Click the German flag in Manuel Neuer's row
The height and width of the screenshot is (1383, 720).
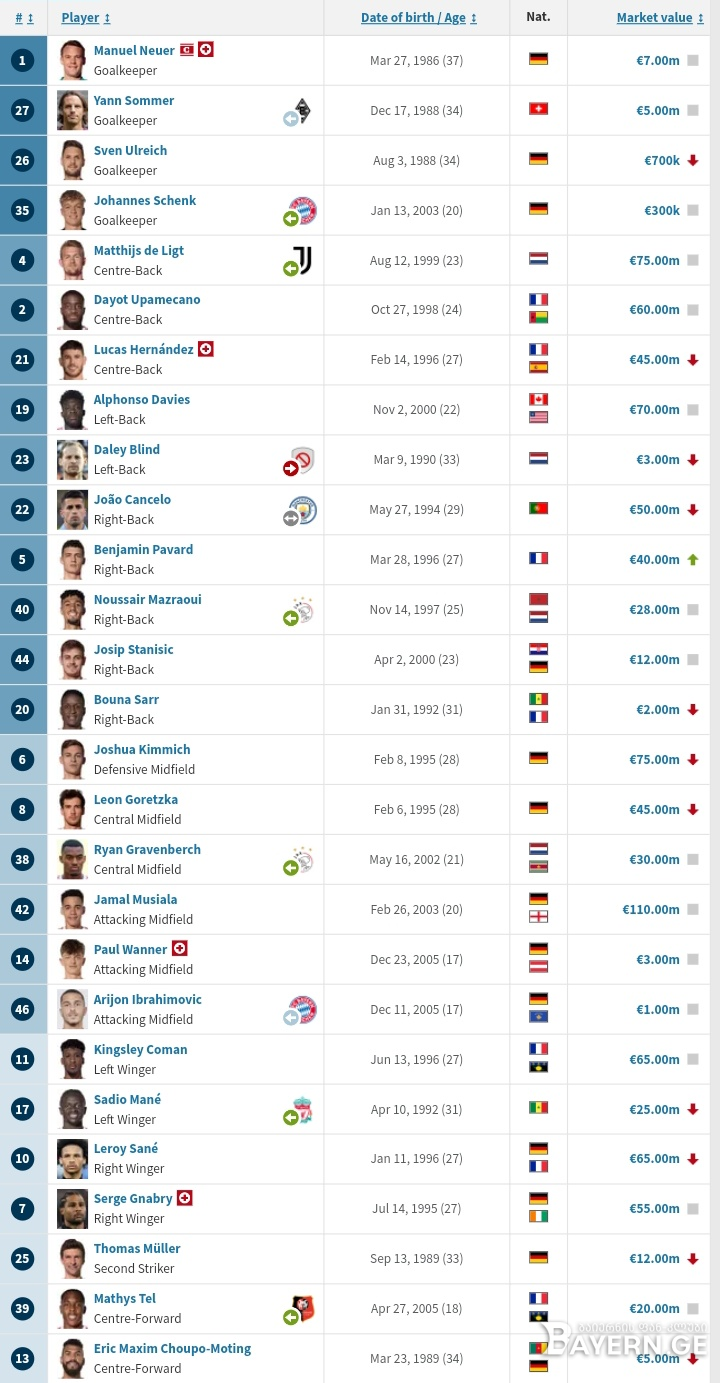pos(538,59)
